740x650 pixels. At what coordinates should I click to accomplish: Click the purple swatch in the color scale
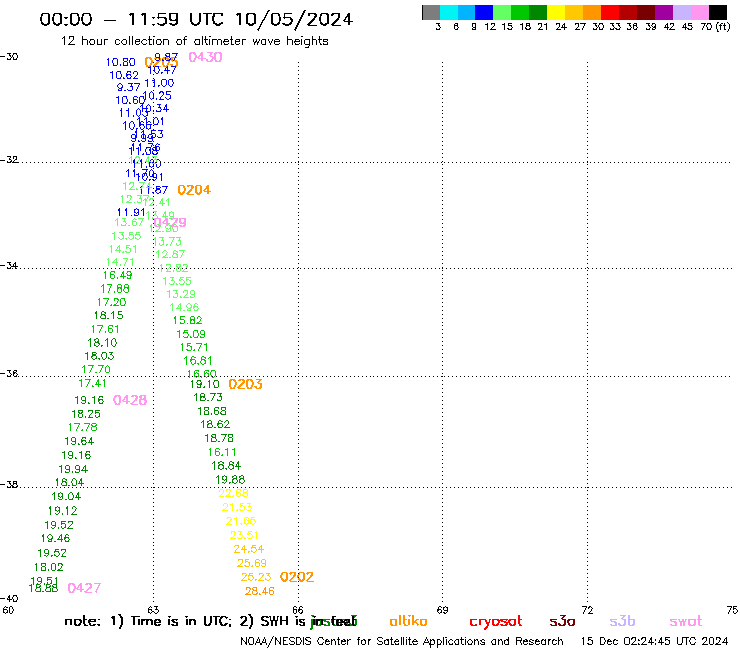(664, 12)
